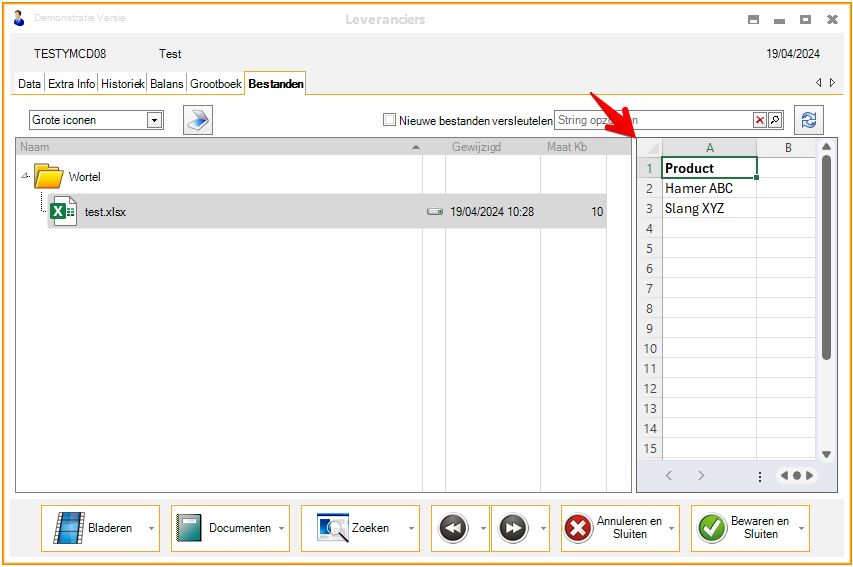This screenshot has height=567, width=853.
Task: Go to previous record with rewind button
Action: [x=453, y=528]
